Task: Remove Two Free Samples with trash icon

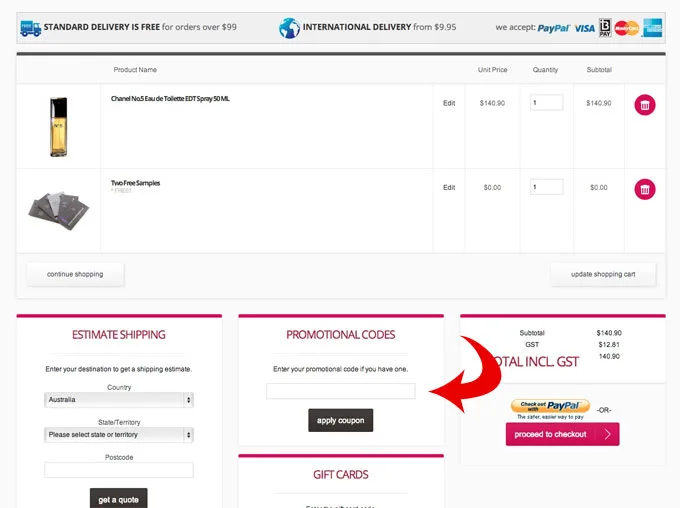Action: [645, 188]
